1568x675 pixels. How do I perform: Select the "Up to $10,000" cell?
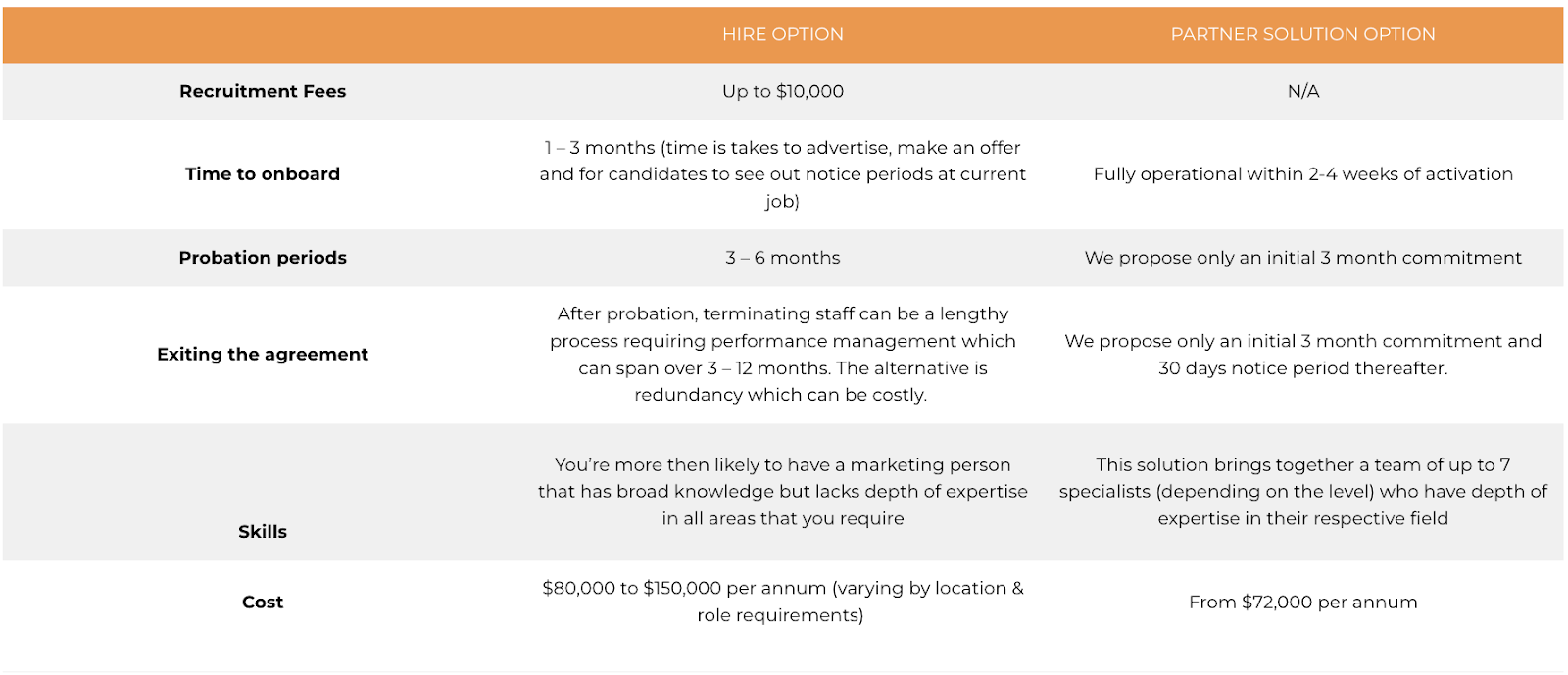[x=782, y=91]
